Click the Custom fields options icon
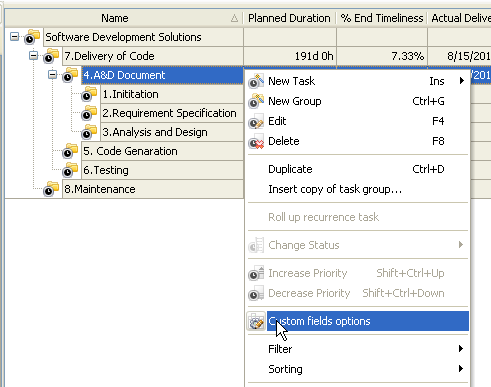Image resolution: width=491 pixels, height=387 pixels. click(x=256, y=321)
